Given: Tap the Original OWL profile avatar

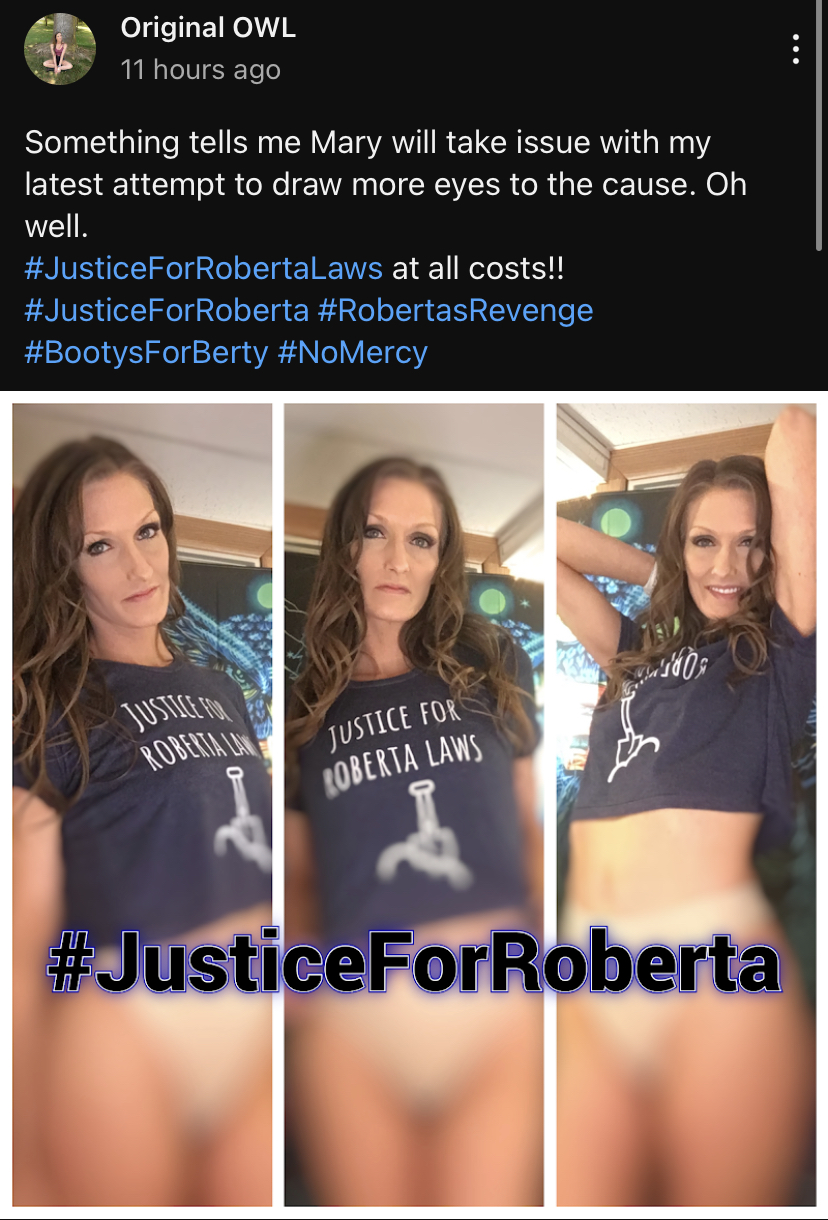Looking at the screenshot, I should pos(60,49).
